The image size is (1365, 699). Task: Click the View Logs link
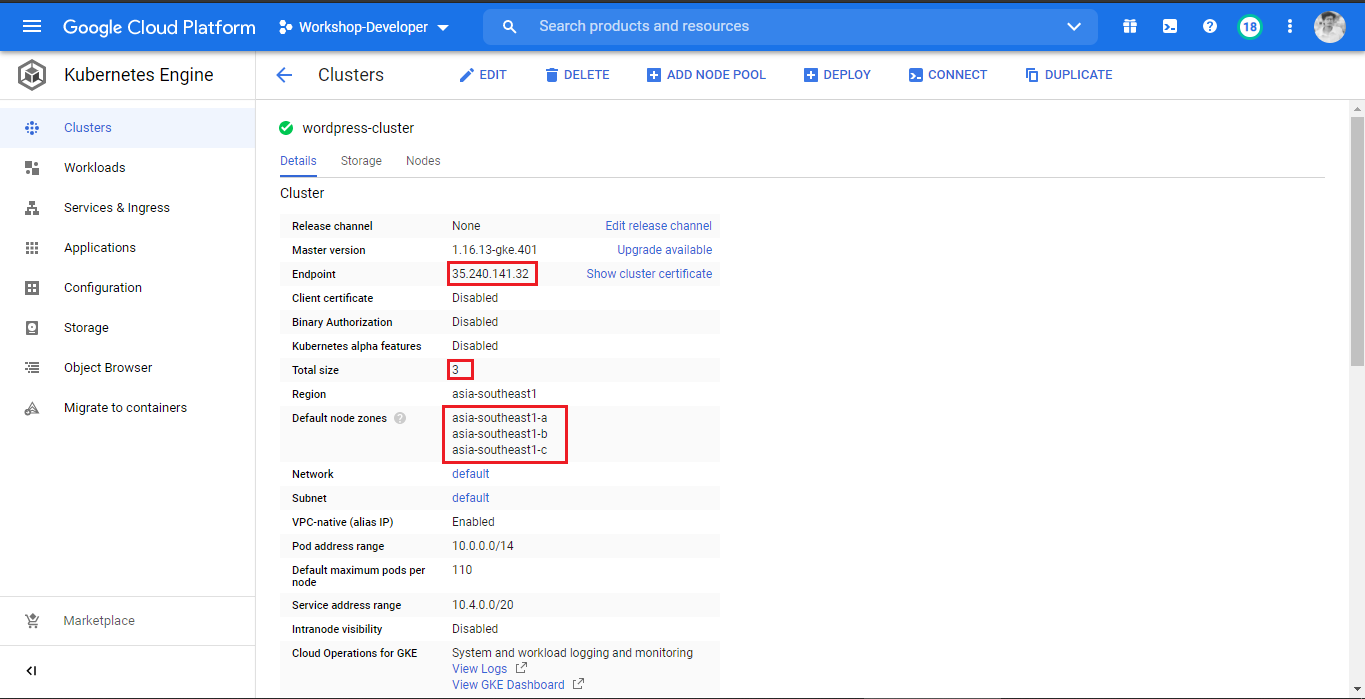pos(480,669)
